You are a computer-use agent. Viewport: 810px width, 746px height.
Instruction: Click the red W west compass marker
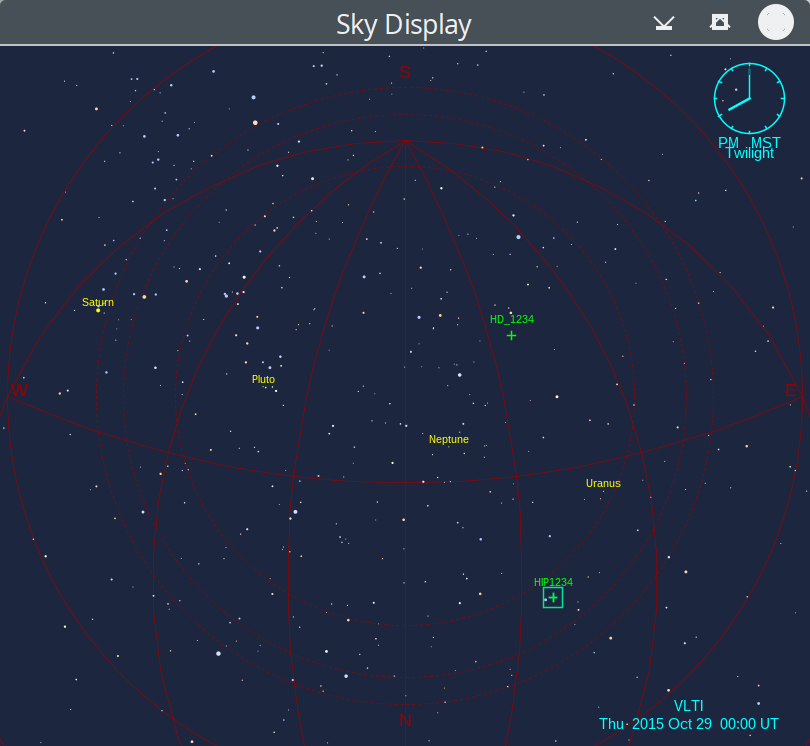(18, 390)
